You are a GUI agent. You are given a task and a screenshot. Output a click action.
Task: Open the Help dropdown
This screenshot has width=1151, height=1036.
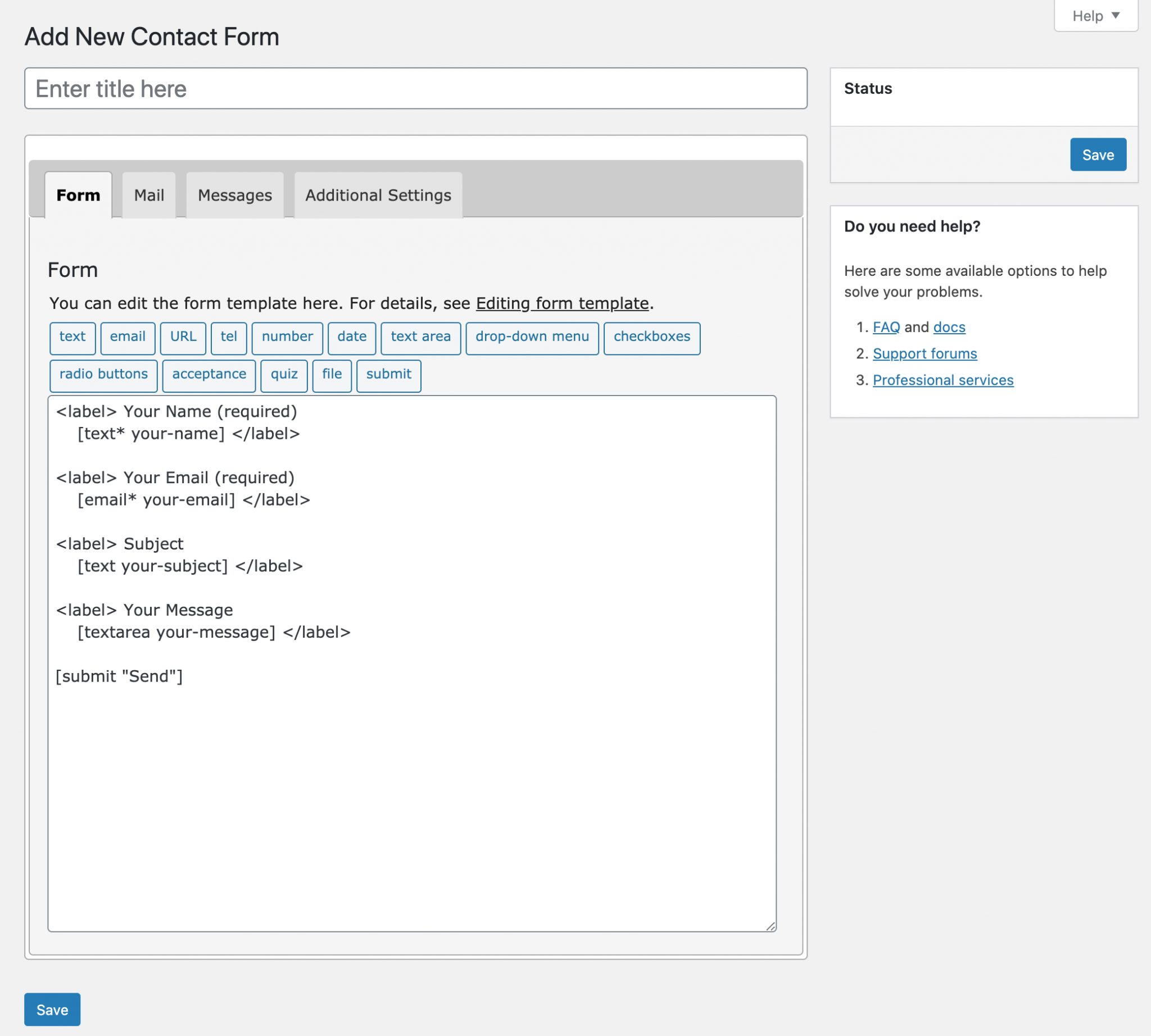click(1095, 16)
